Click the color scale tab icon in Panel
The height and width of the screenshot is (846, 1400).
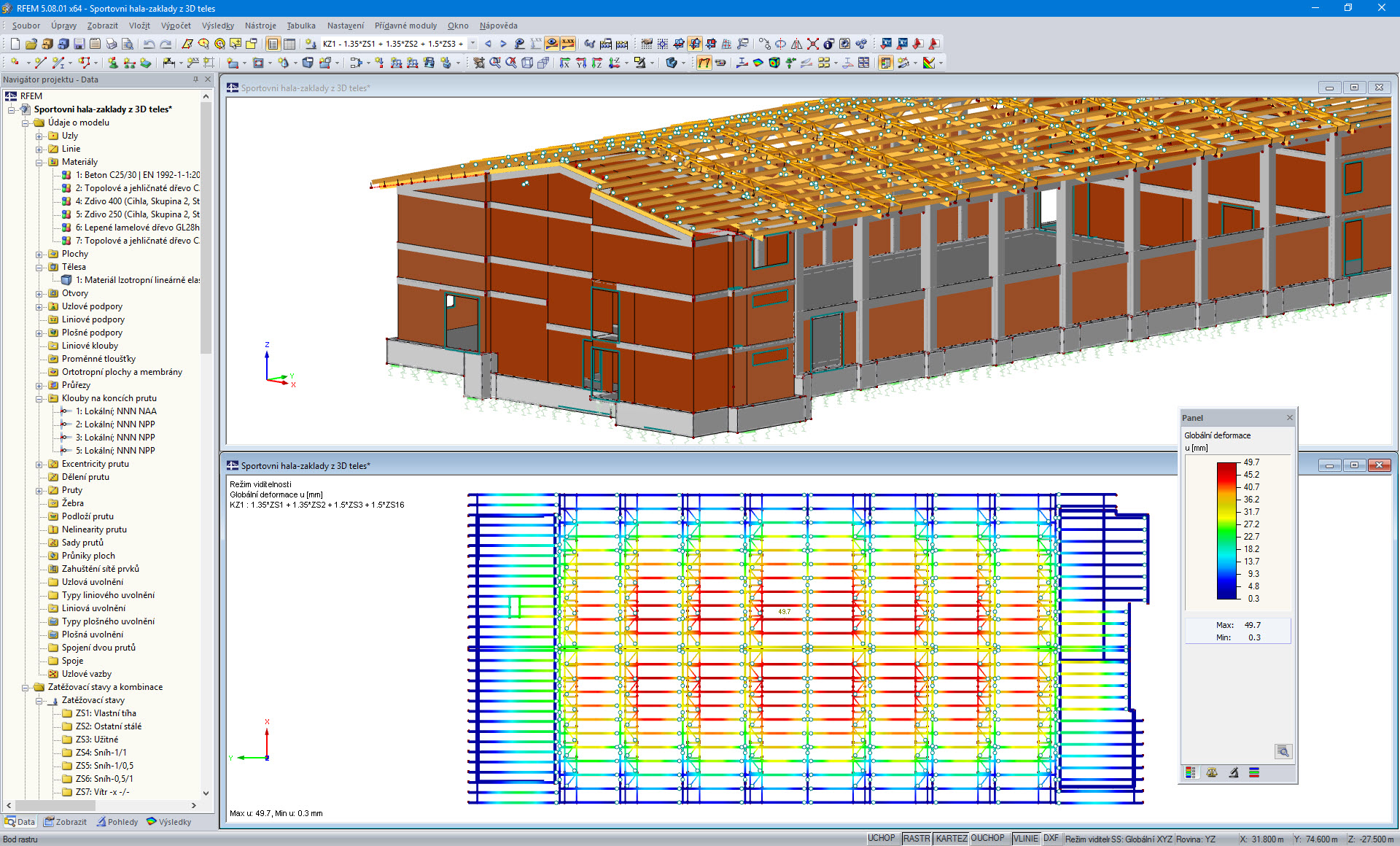click(x=1191, y=772)
